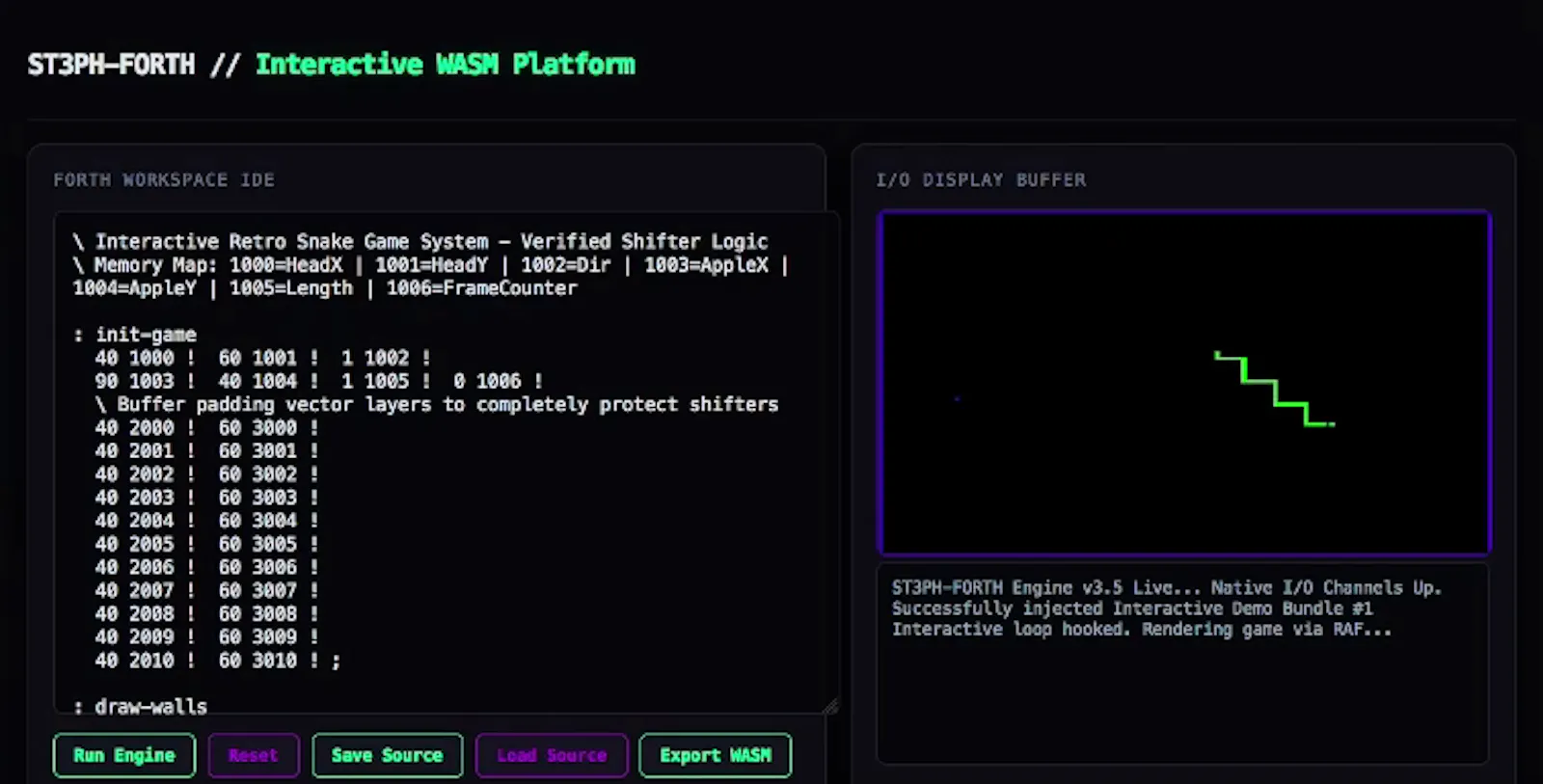Click the '90 1003 ! 40 1004 !' code line

[x=318, y=381]
